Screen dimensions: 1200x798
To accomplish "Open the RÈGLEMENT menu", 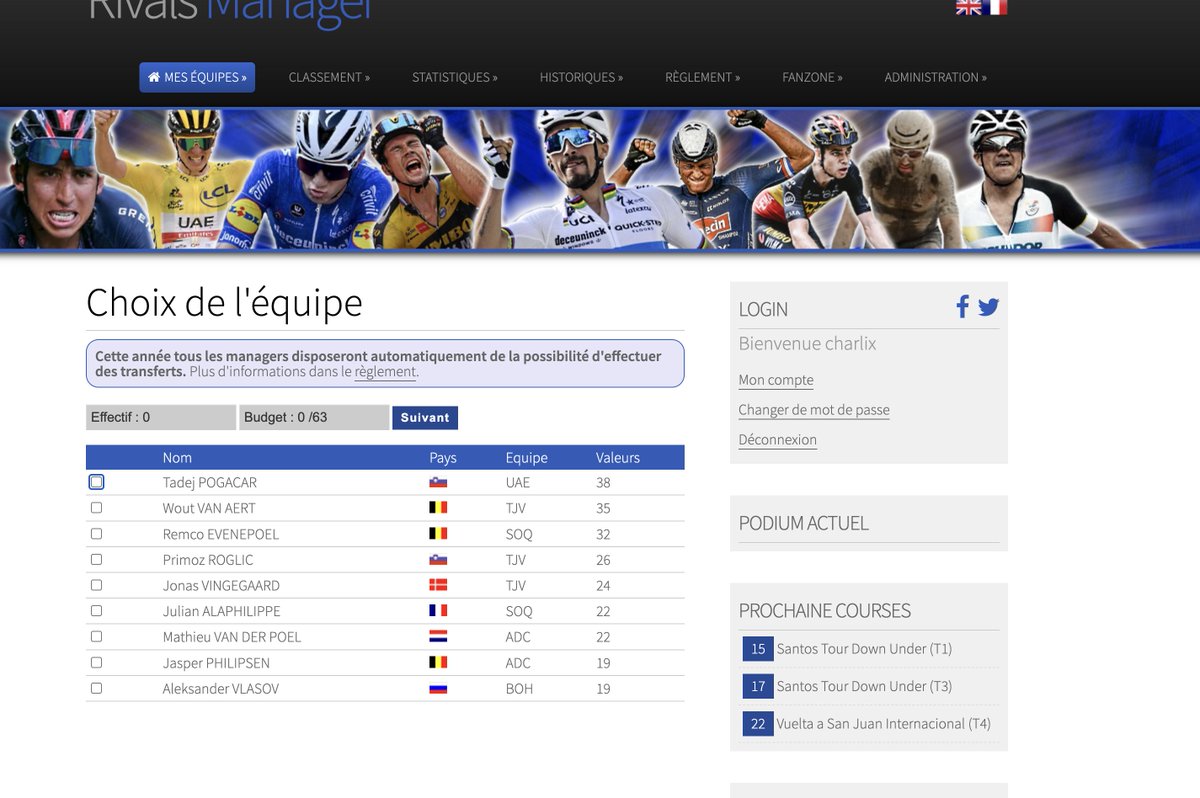I will (702, 77).
